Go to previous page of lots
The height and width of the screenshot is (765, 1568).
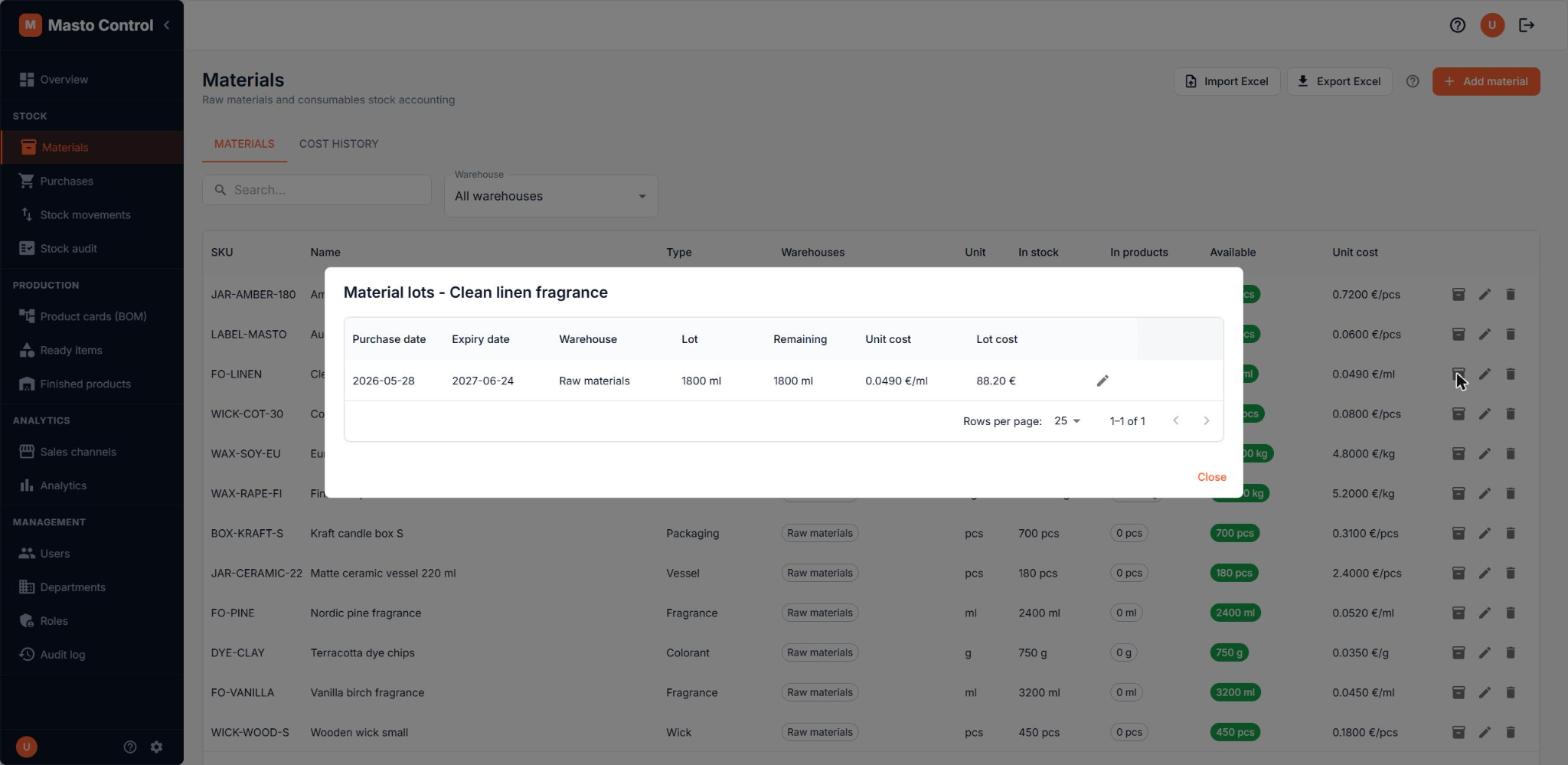pyautogui.click(x=1175, y=421)
